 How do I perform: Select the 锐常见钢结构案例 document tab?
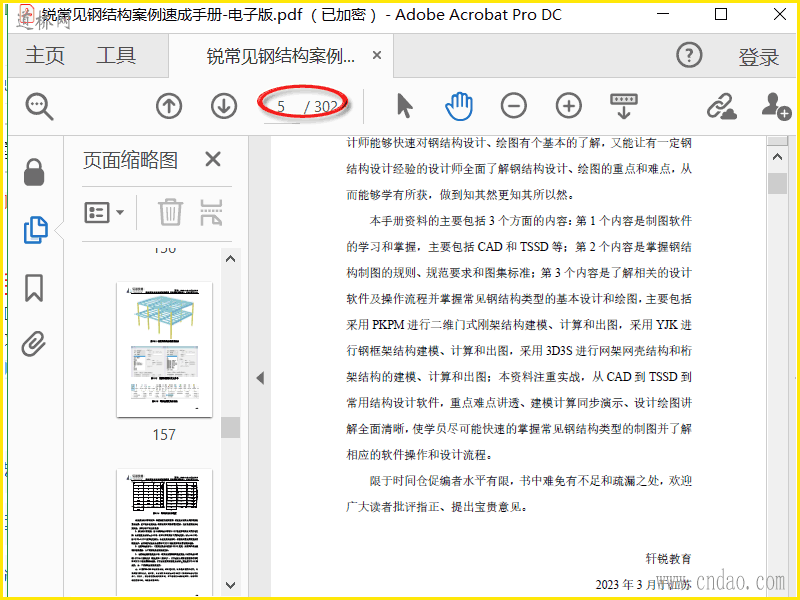(x=281, y=56)
